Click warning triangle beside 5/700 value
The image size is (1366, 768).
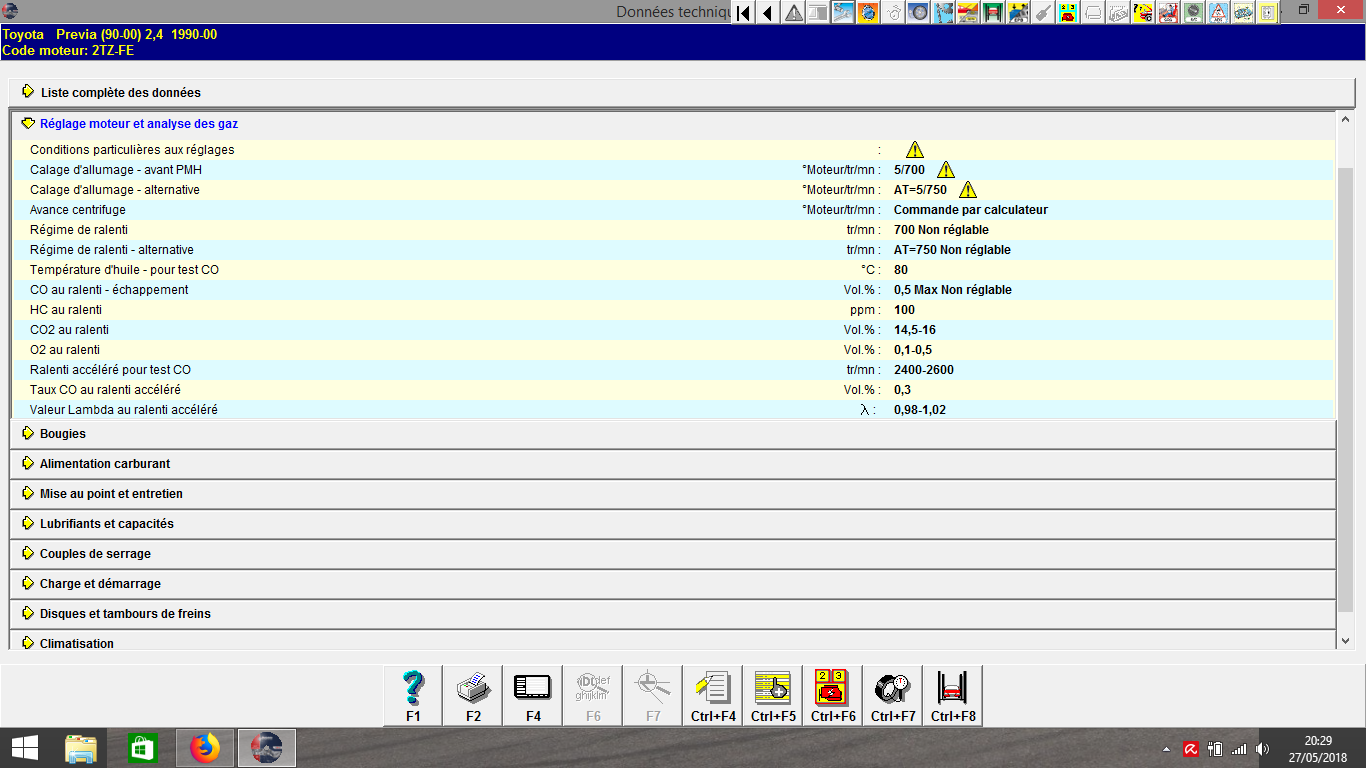946,170
